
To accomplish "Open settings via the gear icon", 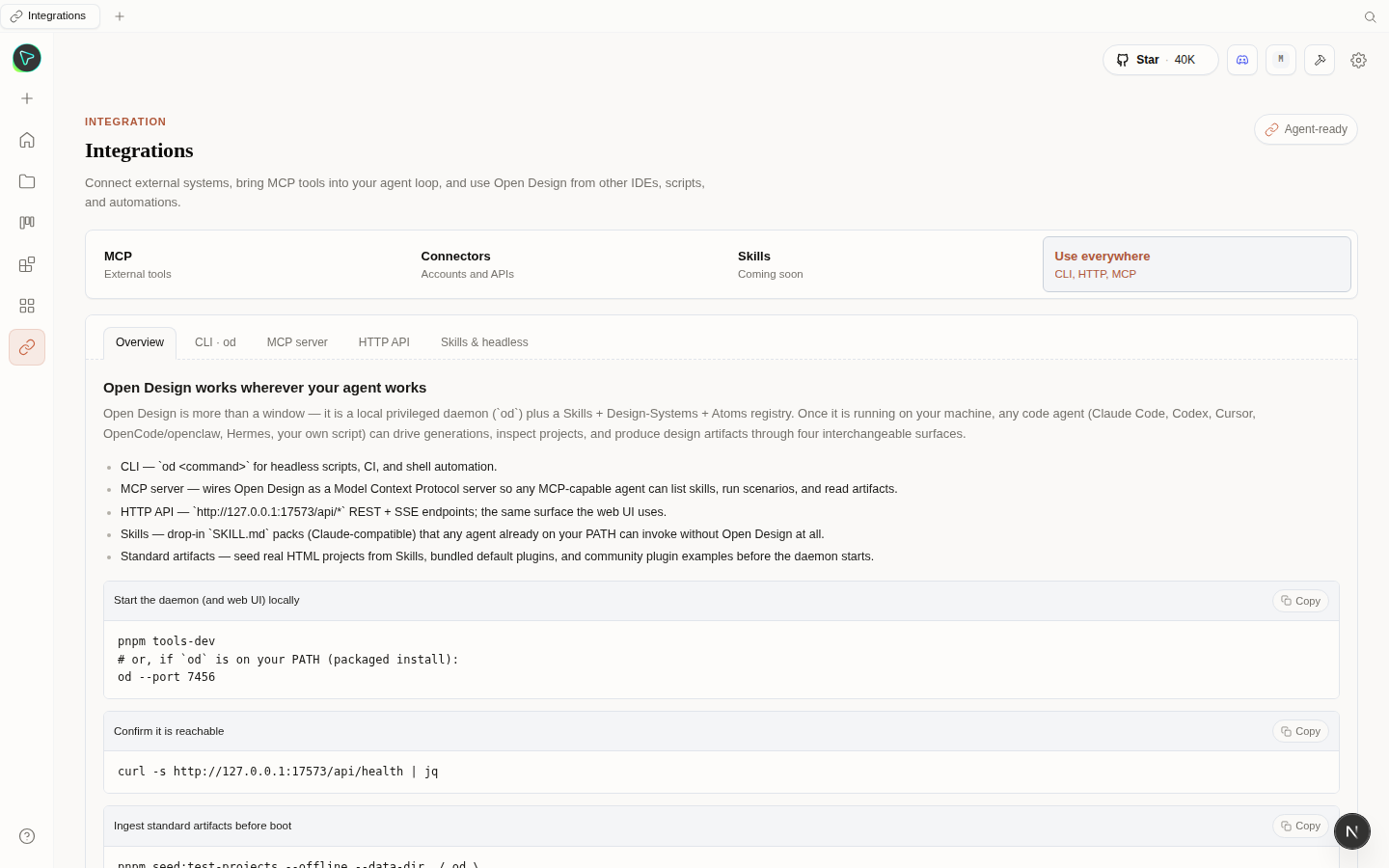I will [1358, 60].
